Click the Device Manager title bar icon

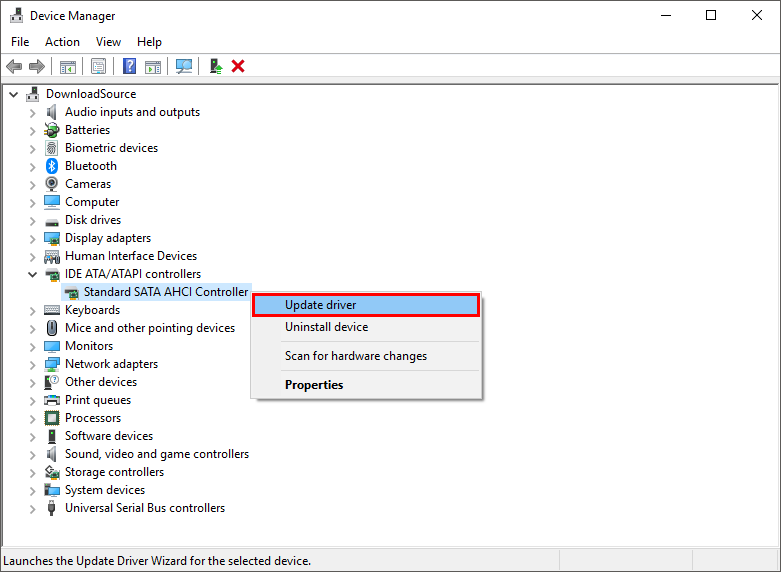click(16, 15)
